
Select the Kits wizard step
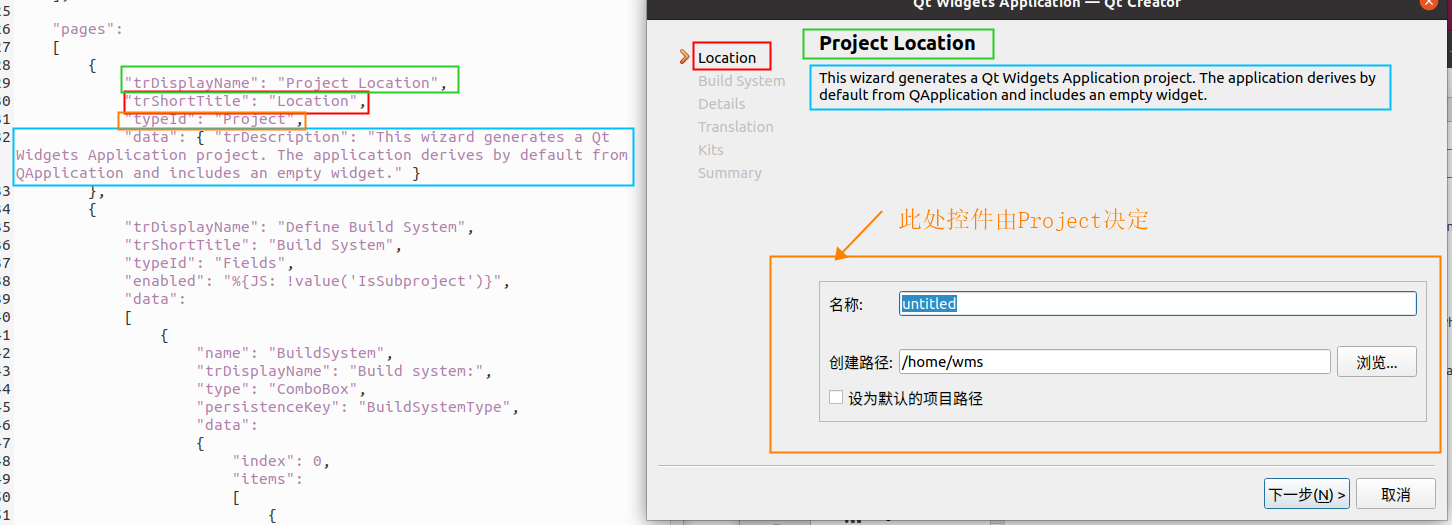[710, 149]
